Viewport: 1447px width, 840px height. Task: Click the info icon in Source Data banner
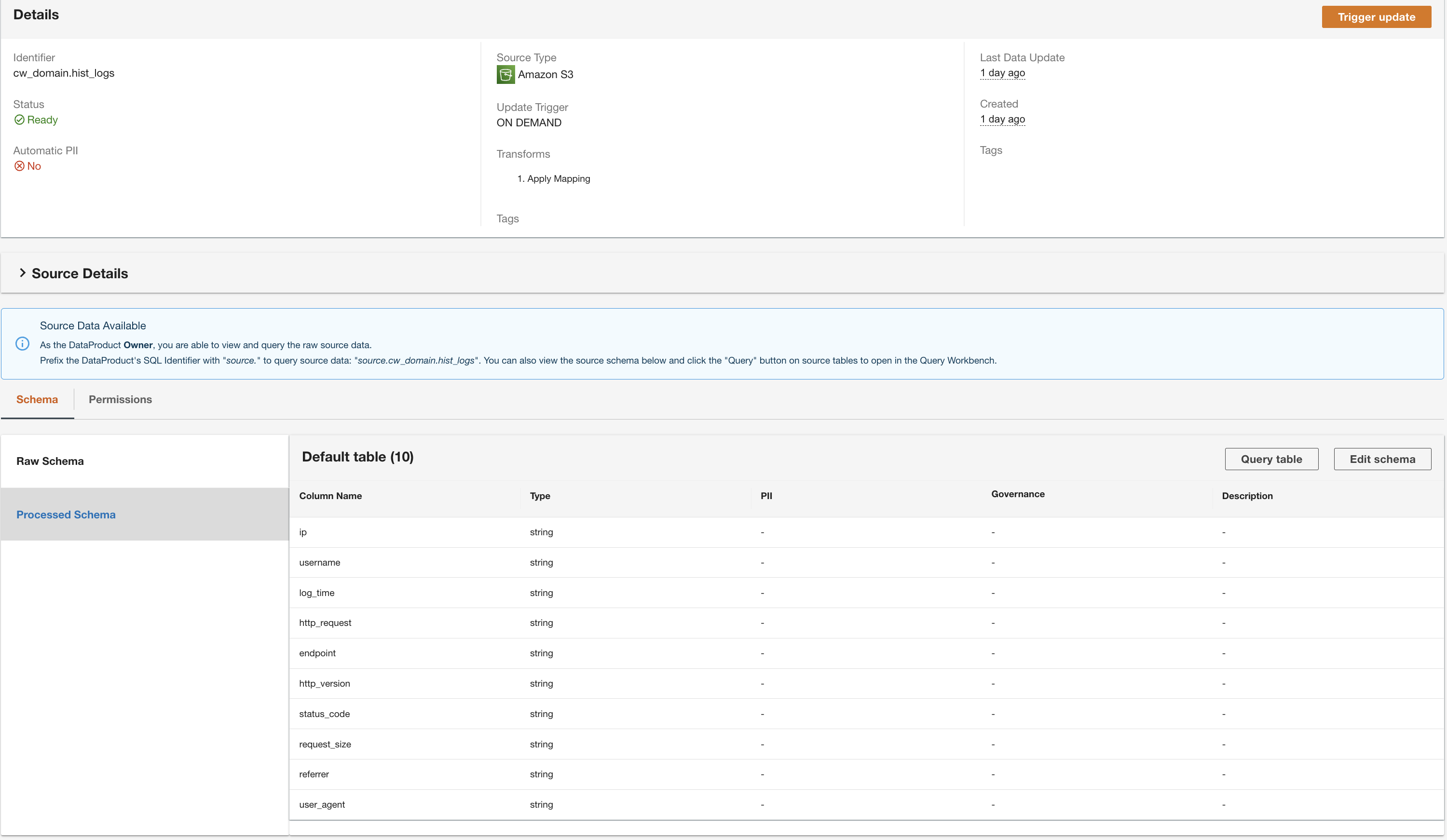22,344
